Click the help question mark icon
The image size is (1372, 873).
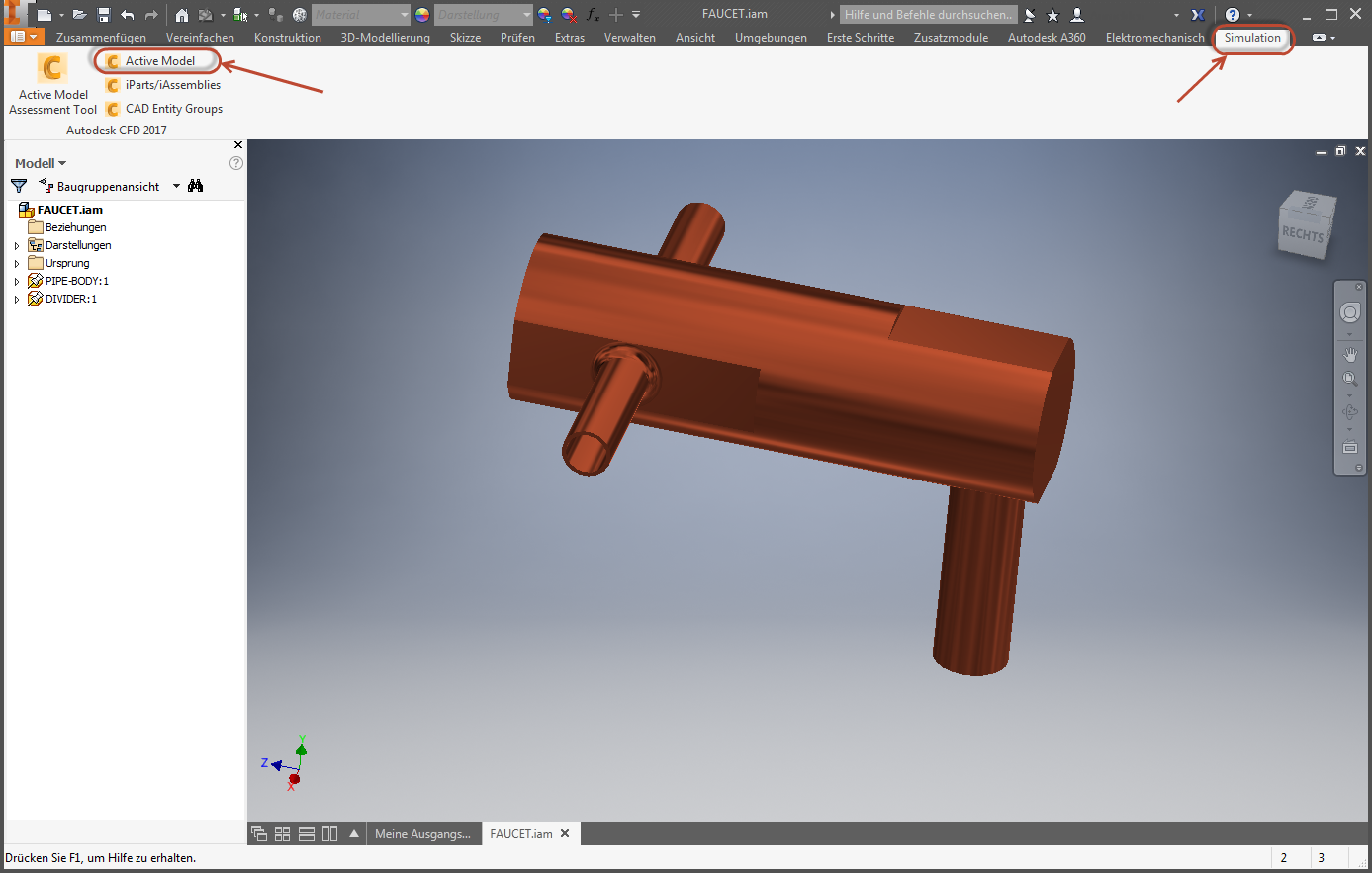coord(1233,15)
